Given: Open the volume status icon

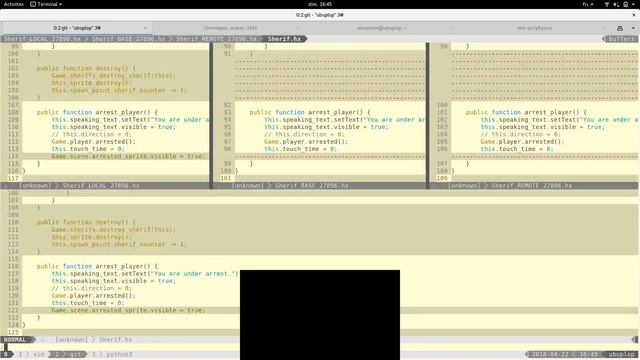Looking at the screenshot, I should click(616, 4).
